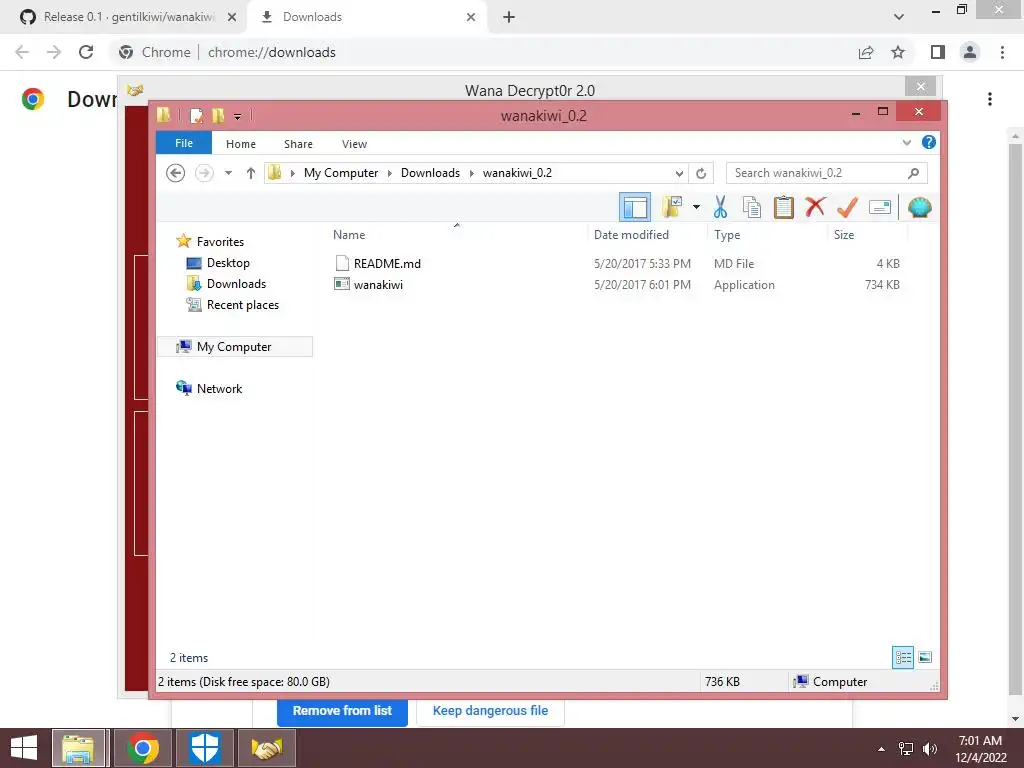Click Downloads in address breadcrumb
The width and height of the screenshot is (1024, 768).
click(x=430, y=173)
